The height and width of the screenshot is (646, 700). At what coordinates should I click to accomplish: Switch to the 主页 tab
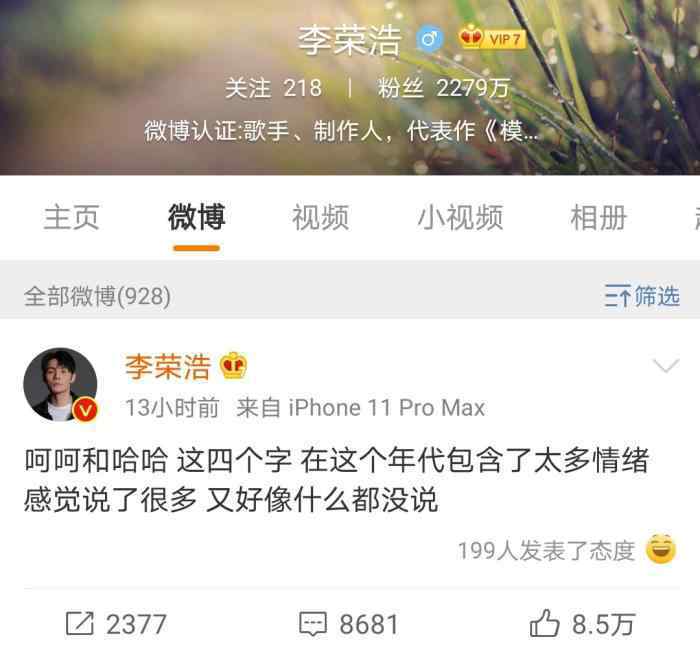coord(71,217)
